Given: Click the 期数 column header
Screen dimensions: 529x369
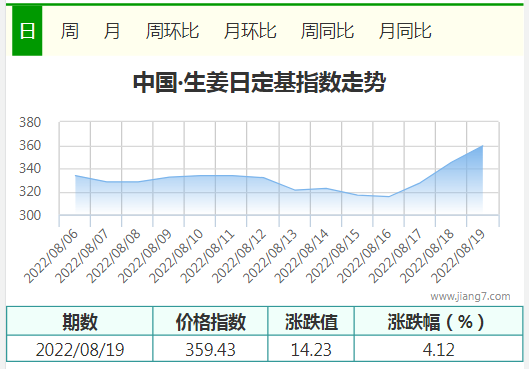Looking at the screenshot, I should point(80,321).
